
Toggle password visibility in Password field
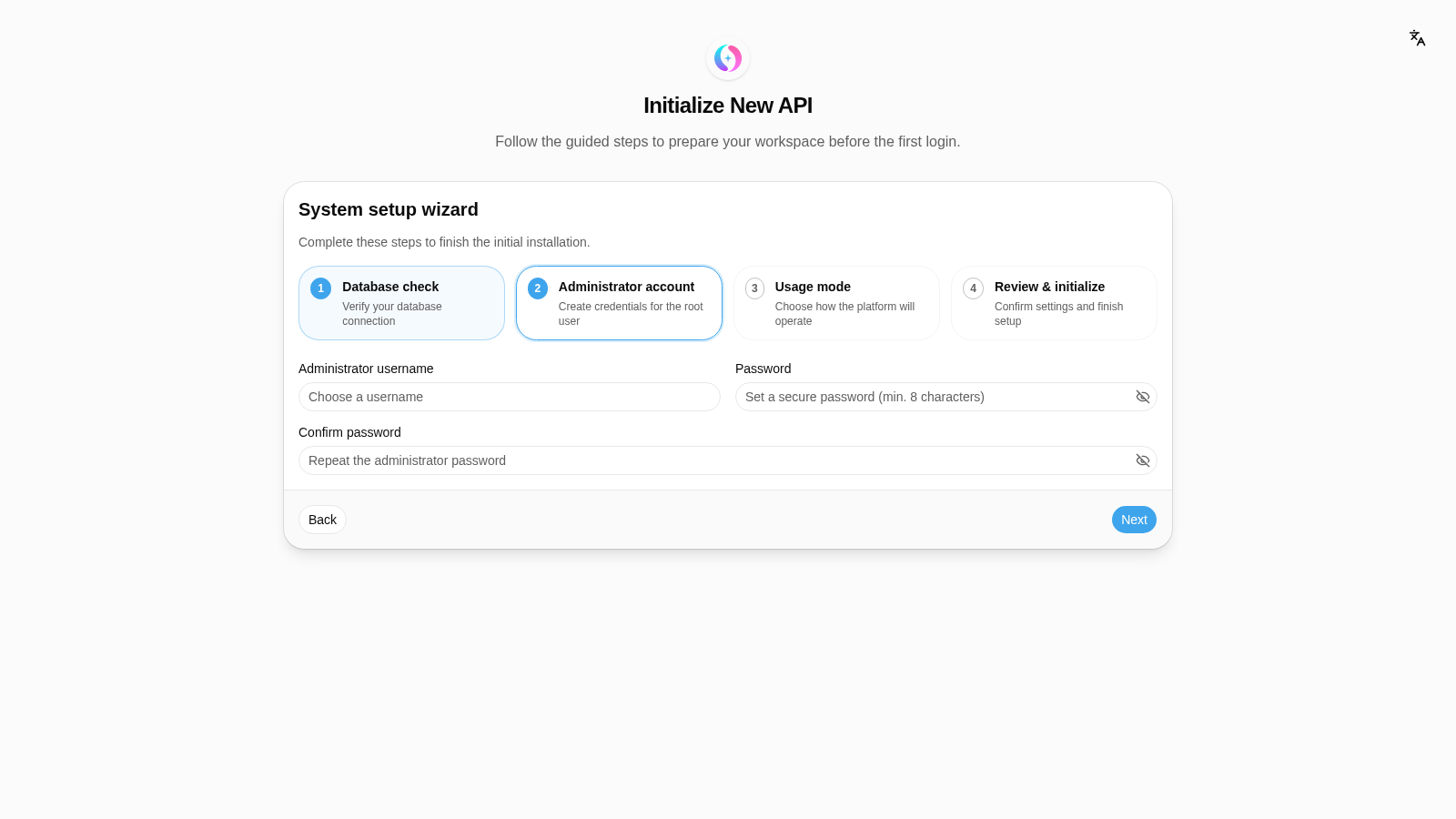tap(1142, 397)
